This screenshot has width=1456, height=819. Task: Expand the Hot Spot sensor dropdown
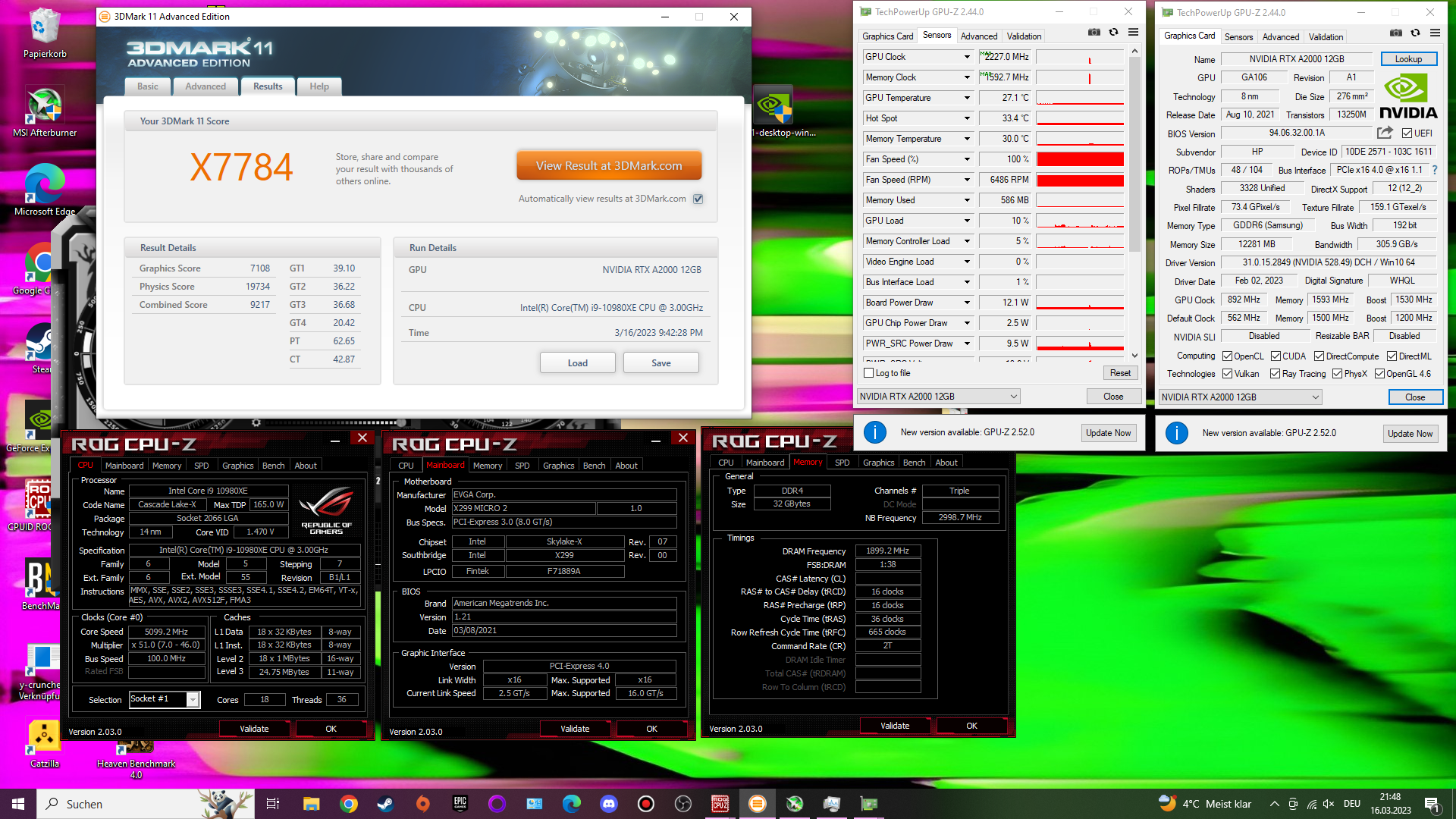[x=967, y=118]
